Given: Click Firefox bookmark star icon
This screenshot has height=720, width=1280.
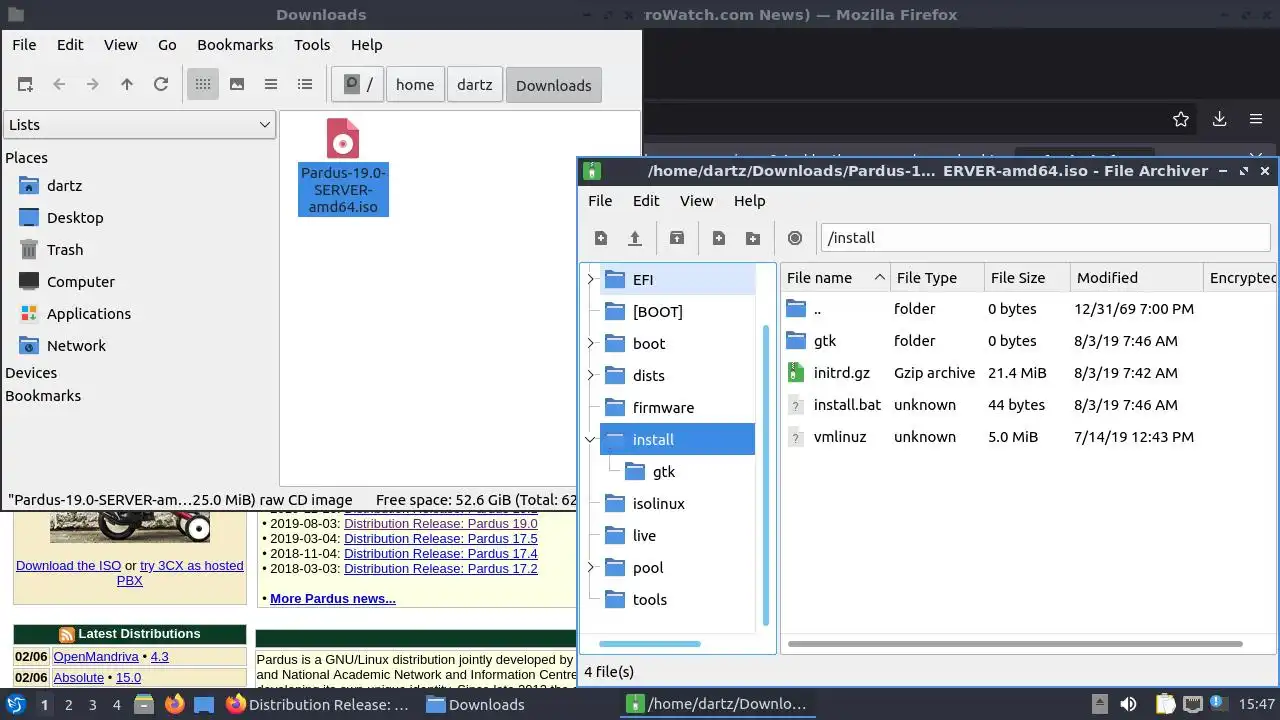Looking at the screenshot, I should pos(1181,119).
